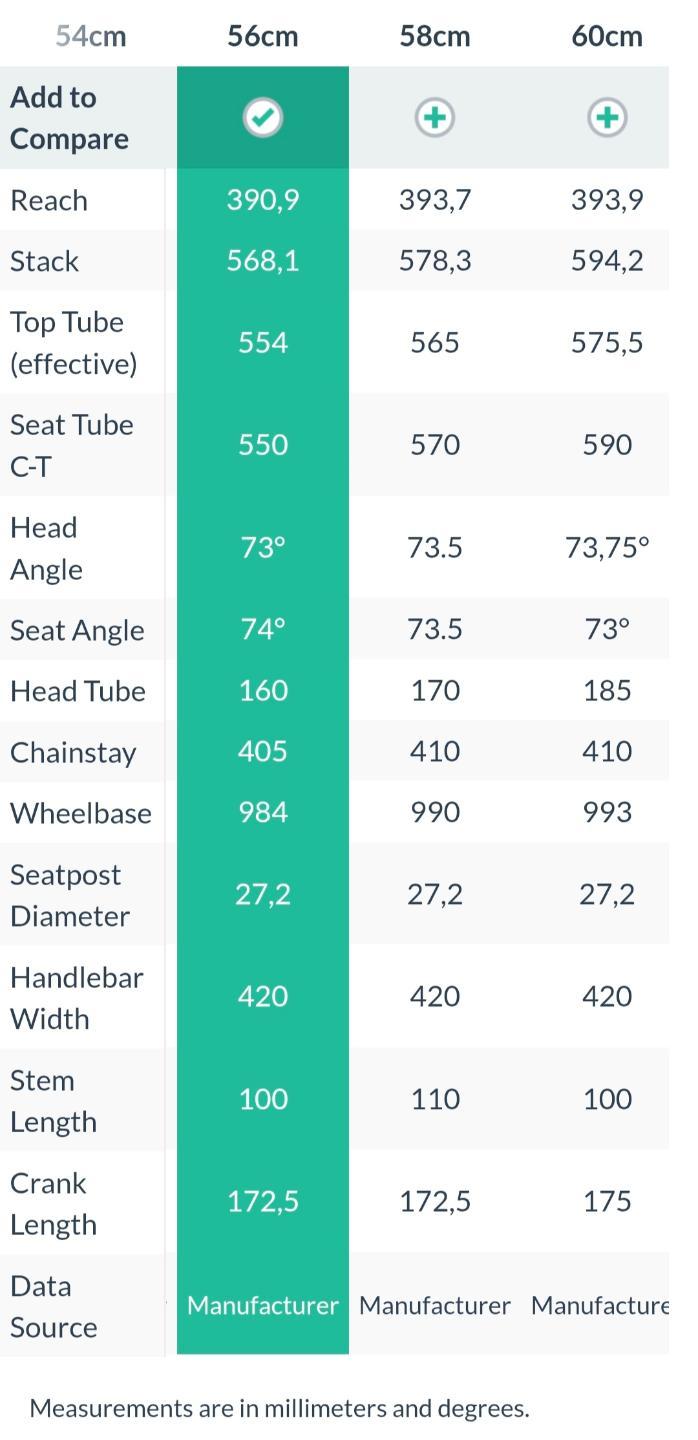Click the Stem Length value 110

click(x=435, y=1099)
